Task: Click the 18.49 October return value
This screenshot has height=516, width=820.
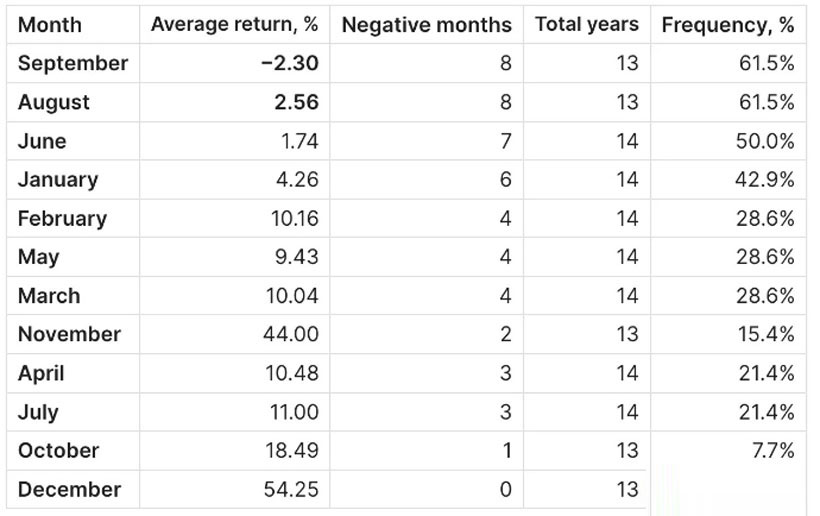Action: pyautogui.click(x=290, y=451)
